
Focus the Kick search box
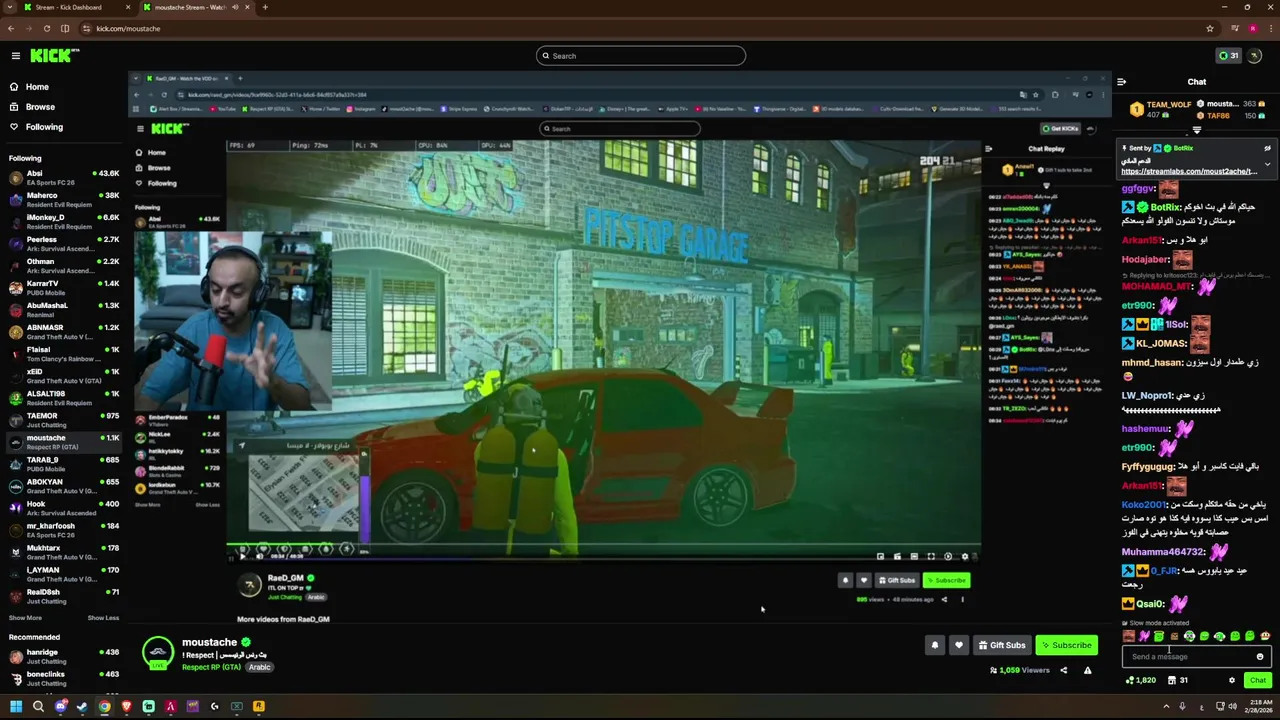(x=641, y=56)
